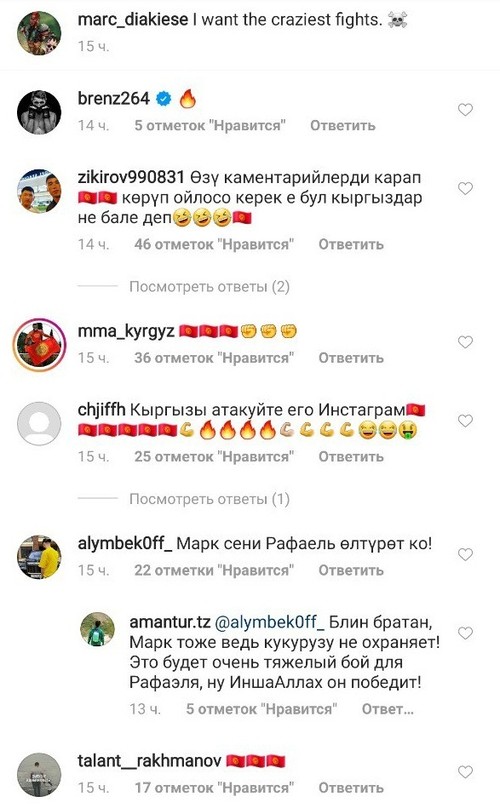This screenshot has height=808, width=500.
Task: Like the brenz264 fire emoji comment
Action: coord(465,110)
